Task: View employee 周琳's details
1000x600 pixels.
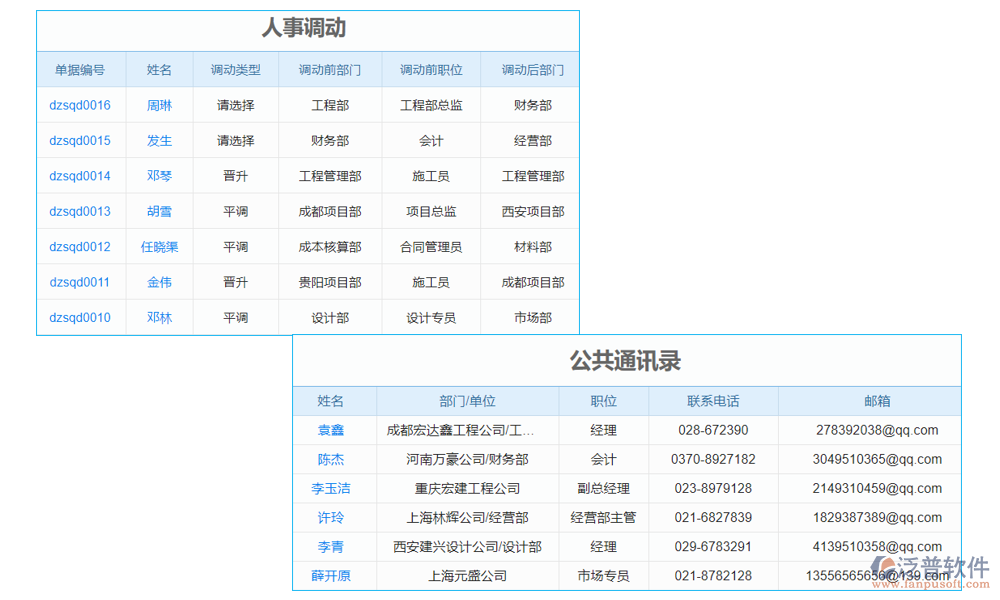Action: point(159,105)
